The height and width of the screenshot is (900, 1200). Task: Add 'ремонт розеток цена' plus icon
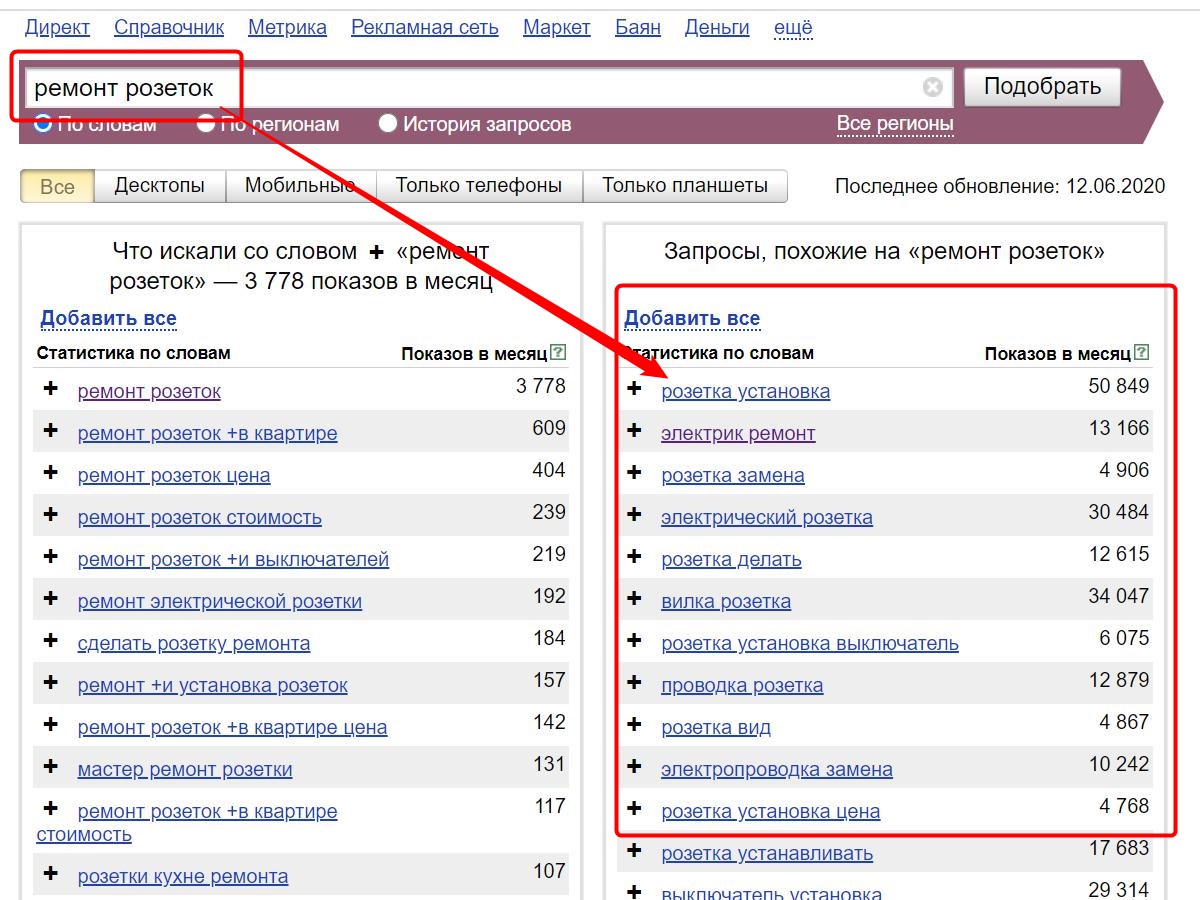click(51, 473)
